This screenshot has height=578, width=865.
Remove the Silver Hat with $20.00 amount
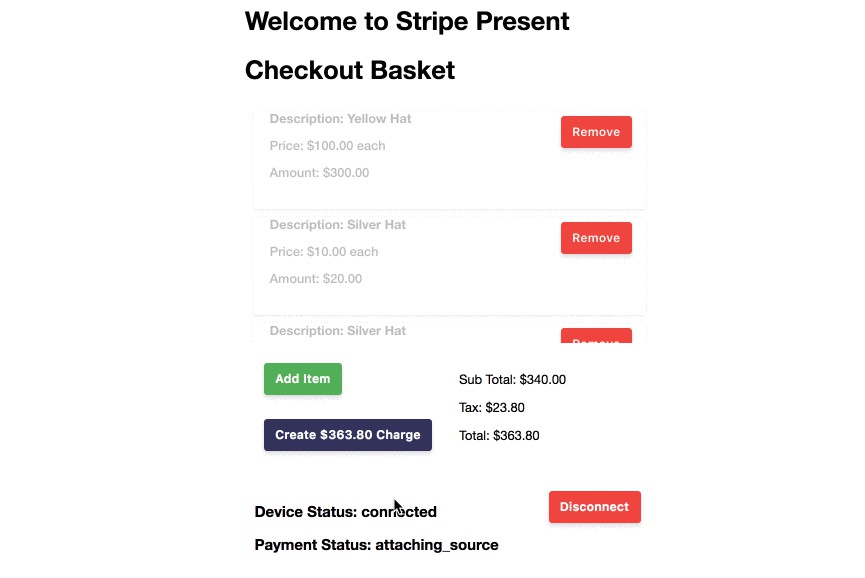596,238
